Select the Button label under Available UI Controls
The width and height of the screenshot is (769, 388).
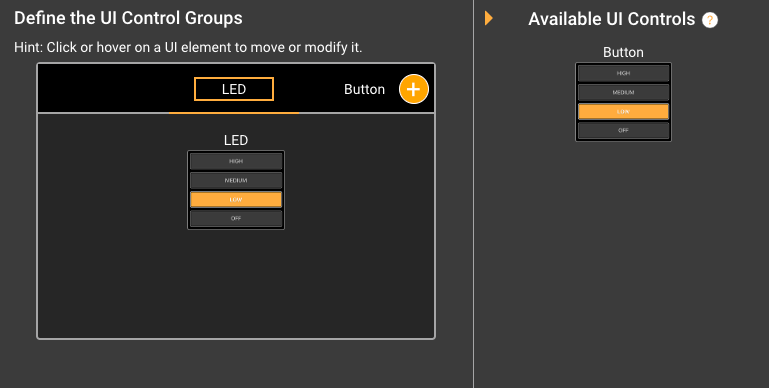point(623,52)
